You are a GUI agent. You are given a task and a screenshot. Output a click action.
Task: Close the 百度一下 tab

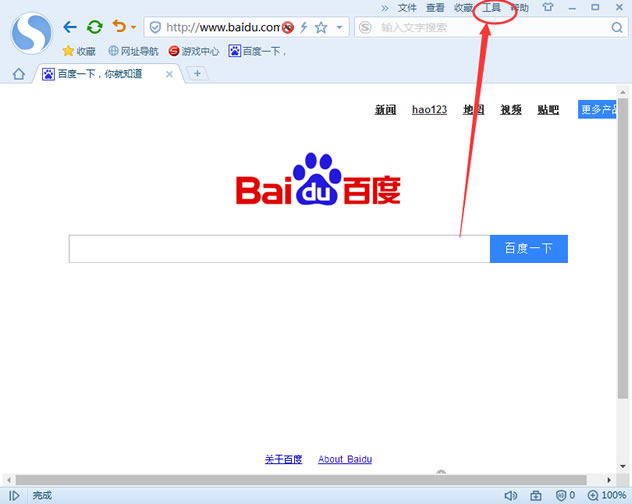tap(169, 74)
